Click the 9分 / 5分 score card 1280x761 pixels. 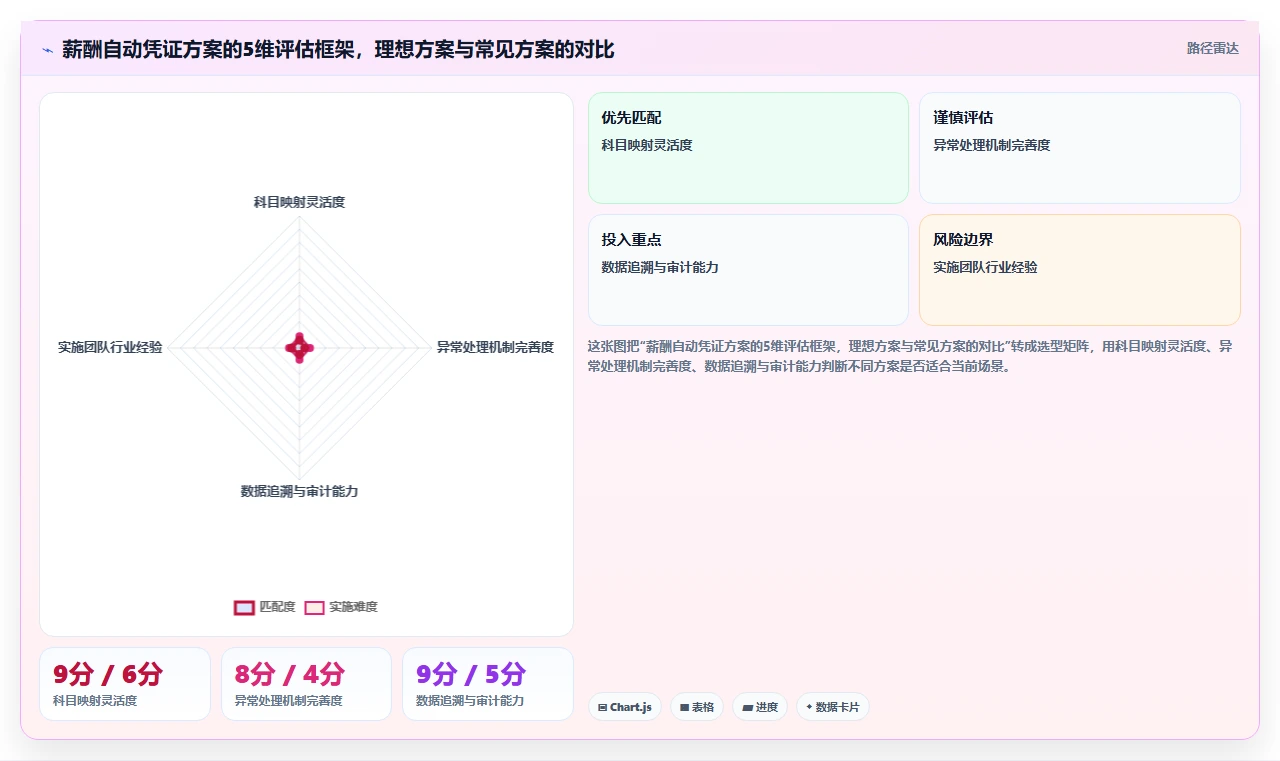coord(488,684)
